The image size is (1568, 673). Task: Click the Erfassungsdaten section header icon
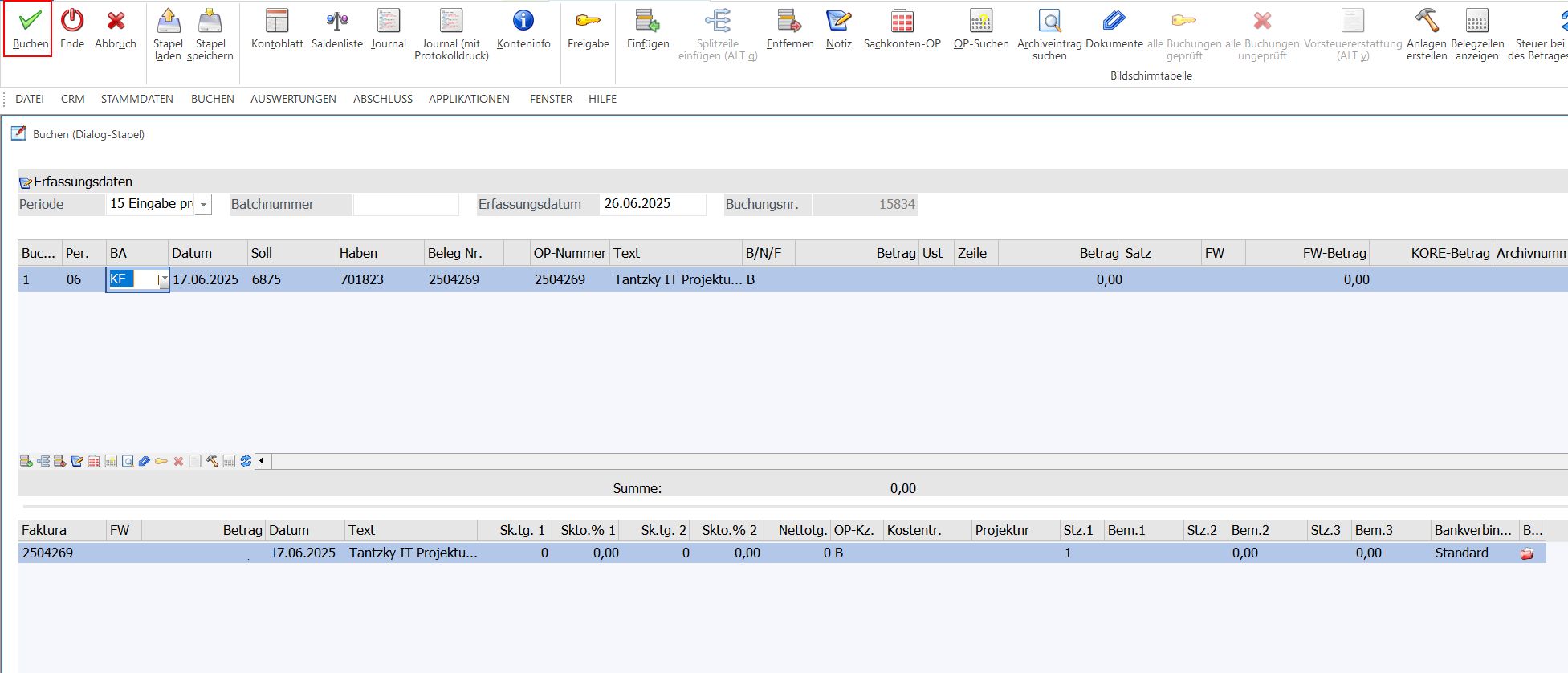[x=26, y=182]
